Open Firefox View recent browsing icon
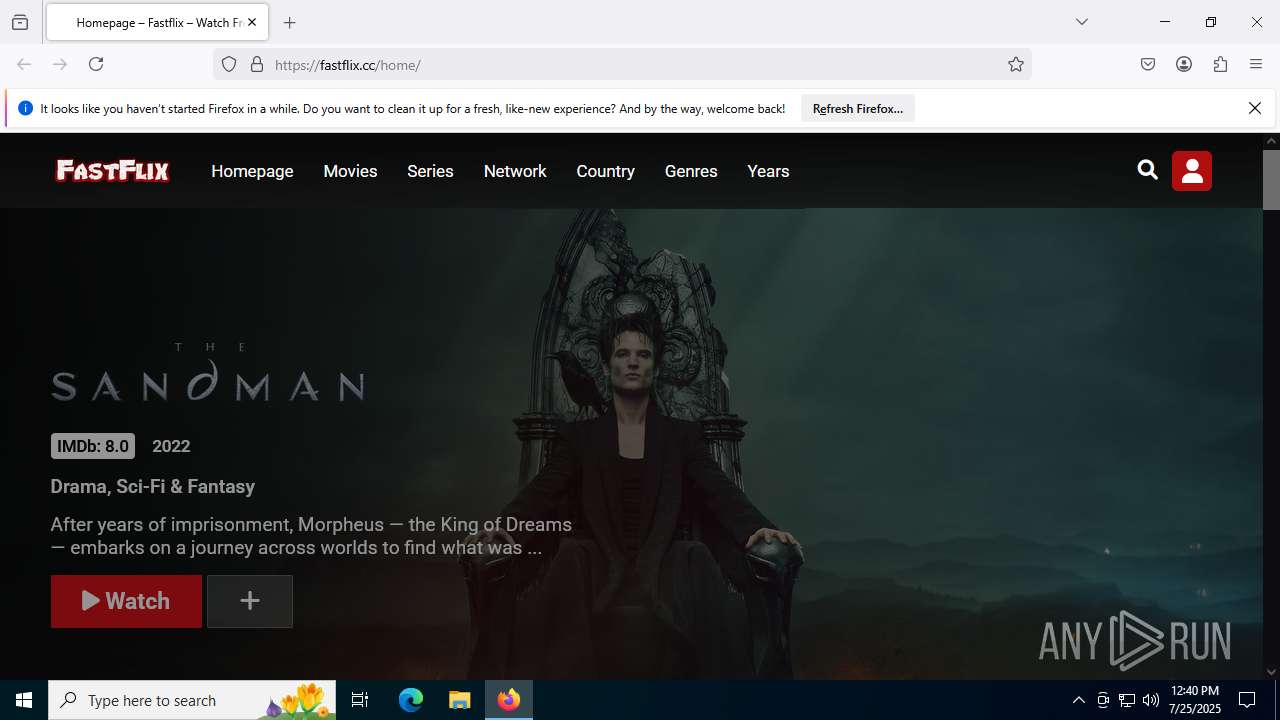Image resolution: width=1280 pixels, height=720 pixels. pos(20,22)
